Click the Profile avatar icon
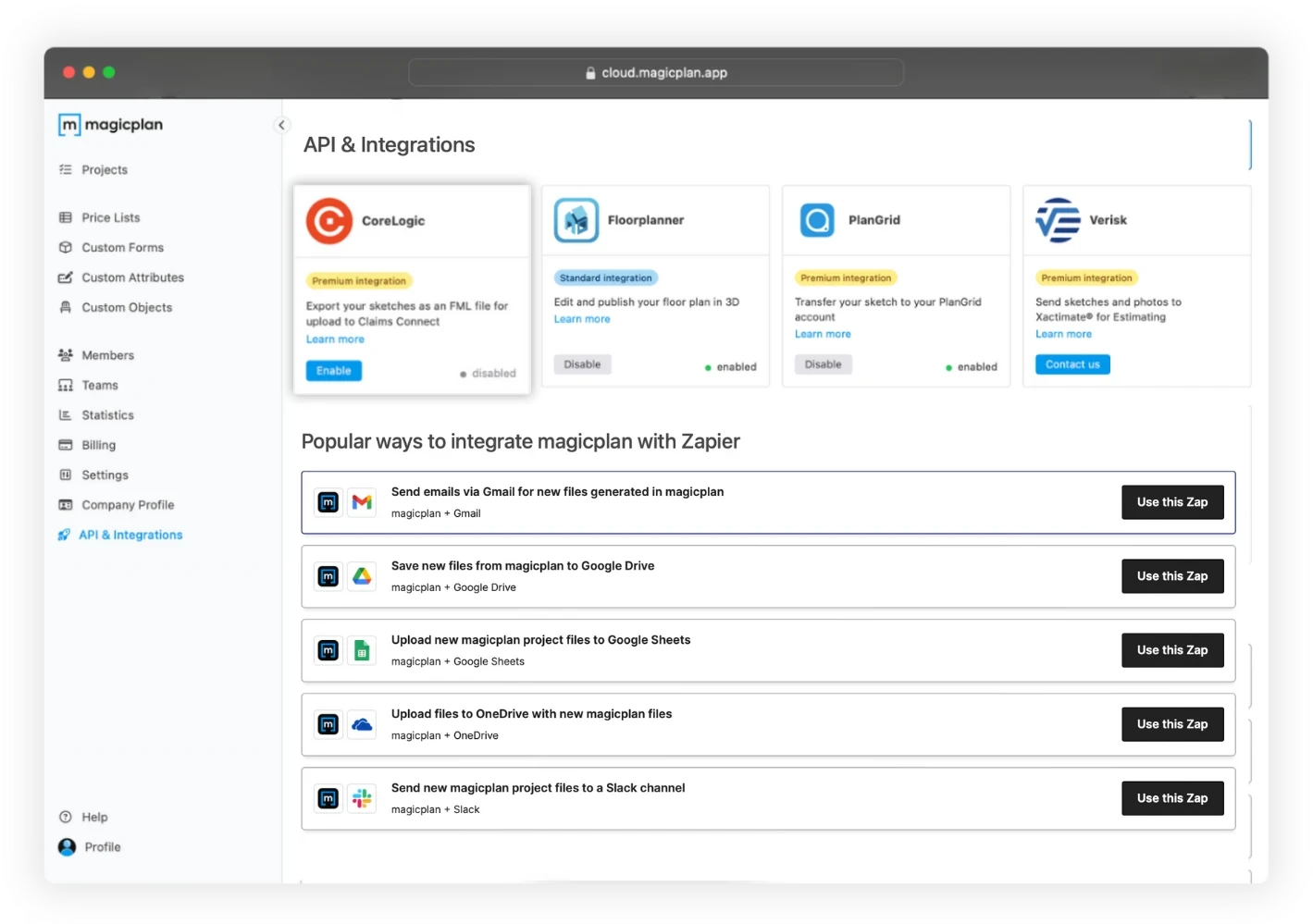This screenshot has height=924, width=1313. point(67,846)
